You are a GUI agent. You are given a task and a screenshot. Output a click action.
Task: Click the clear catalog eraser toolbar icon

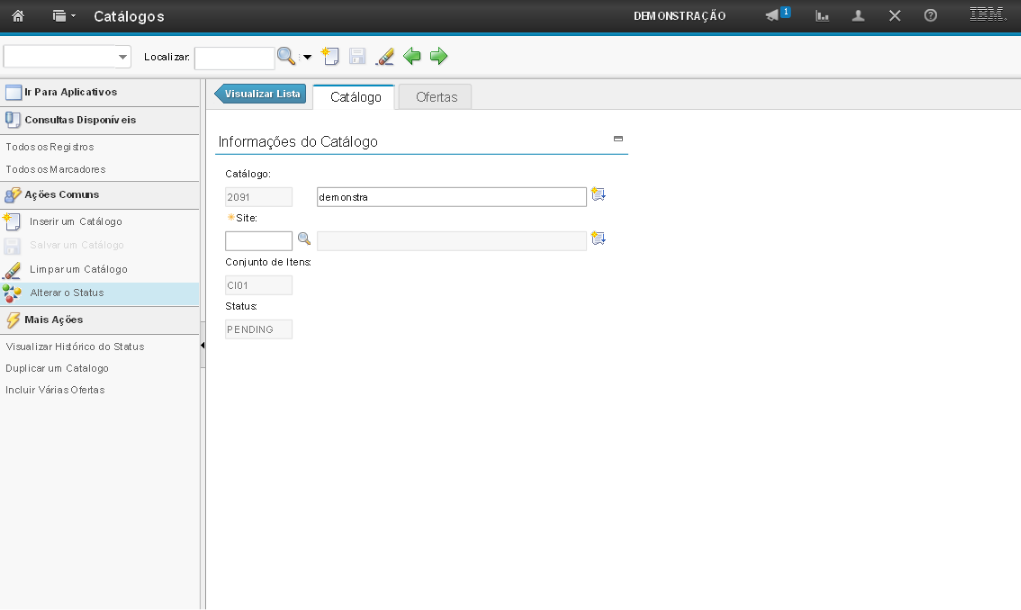(384, 57)
